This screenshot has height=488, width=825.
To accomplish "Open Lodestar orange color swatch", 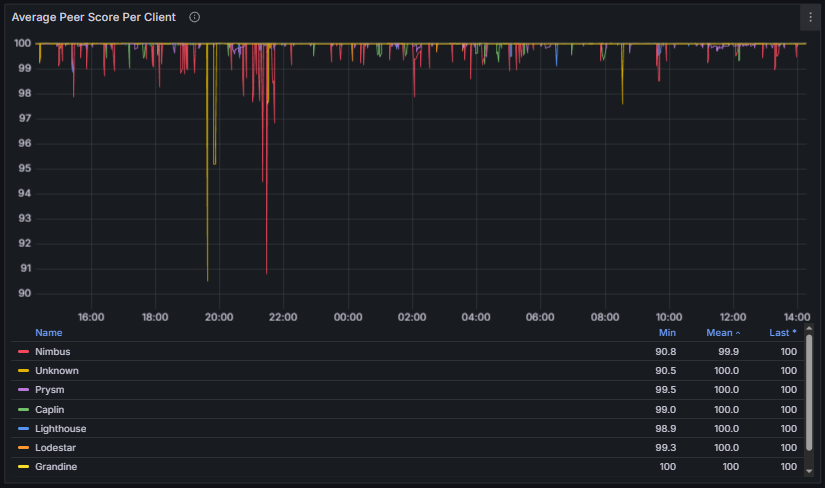I will click(x=23, y=447).
